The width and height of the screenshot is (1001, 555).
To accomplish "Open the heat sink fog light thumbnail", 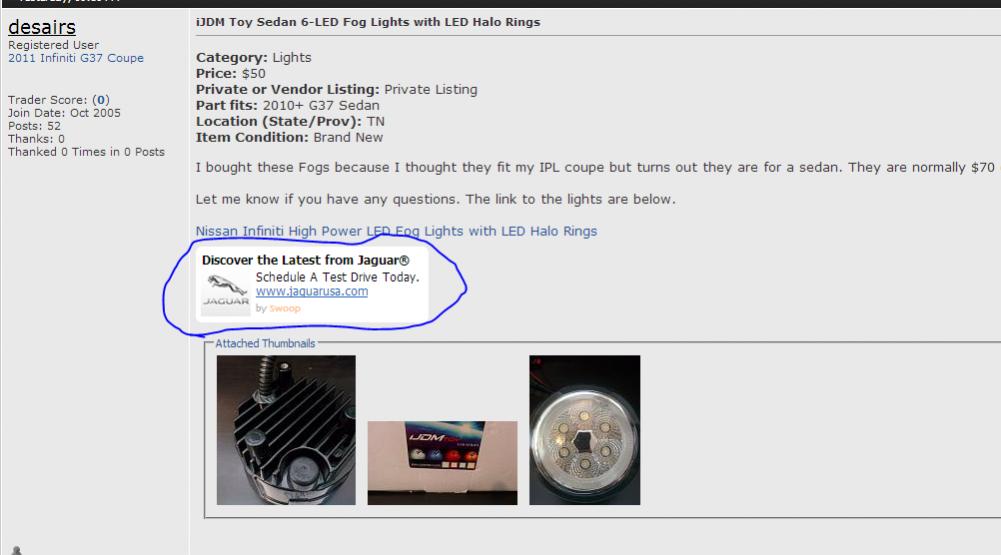I will [x=286, y=430].
